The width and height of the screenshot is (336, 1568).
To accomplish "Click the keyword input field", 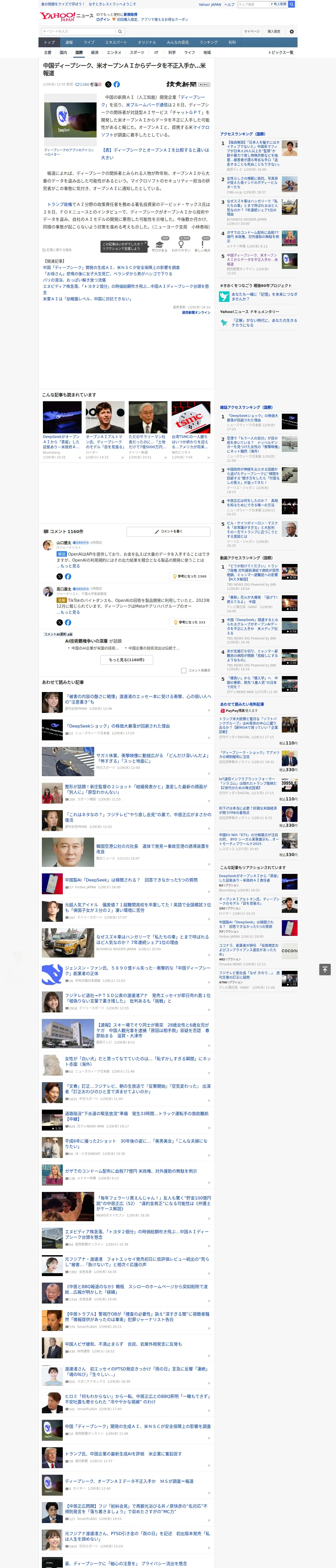I will [x=79, y=32].
